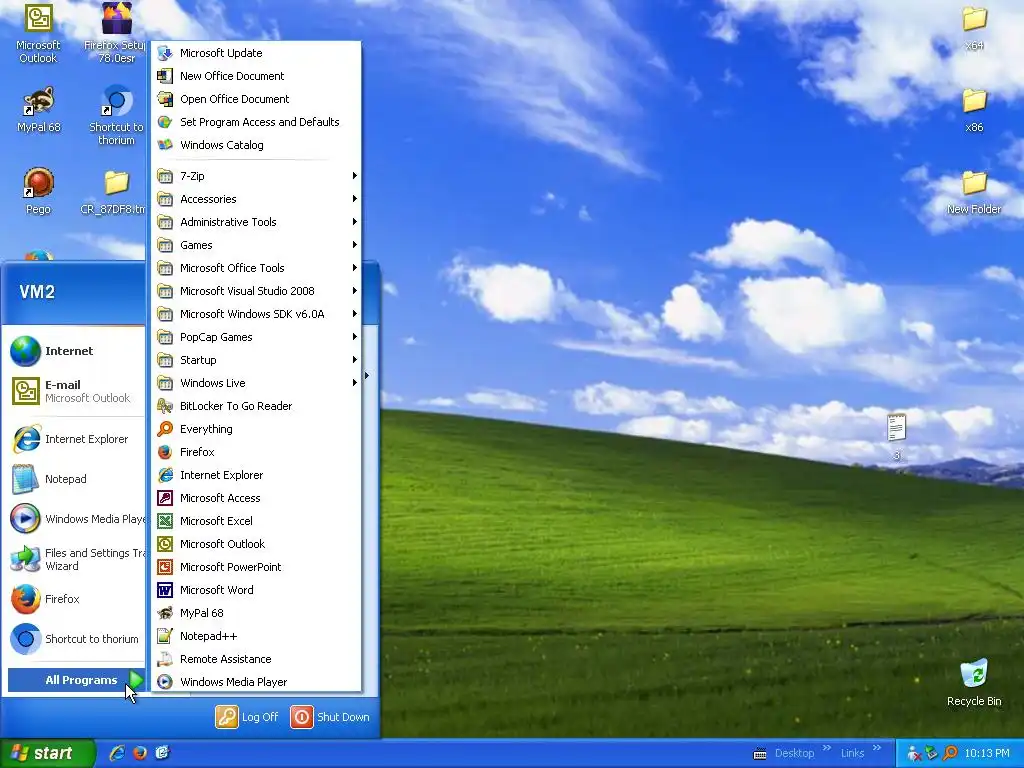Launch Microsoft PowerPoint
Screen dimensions: 1024x768
click(x=256, y=567)
